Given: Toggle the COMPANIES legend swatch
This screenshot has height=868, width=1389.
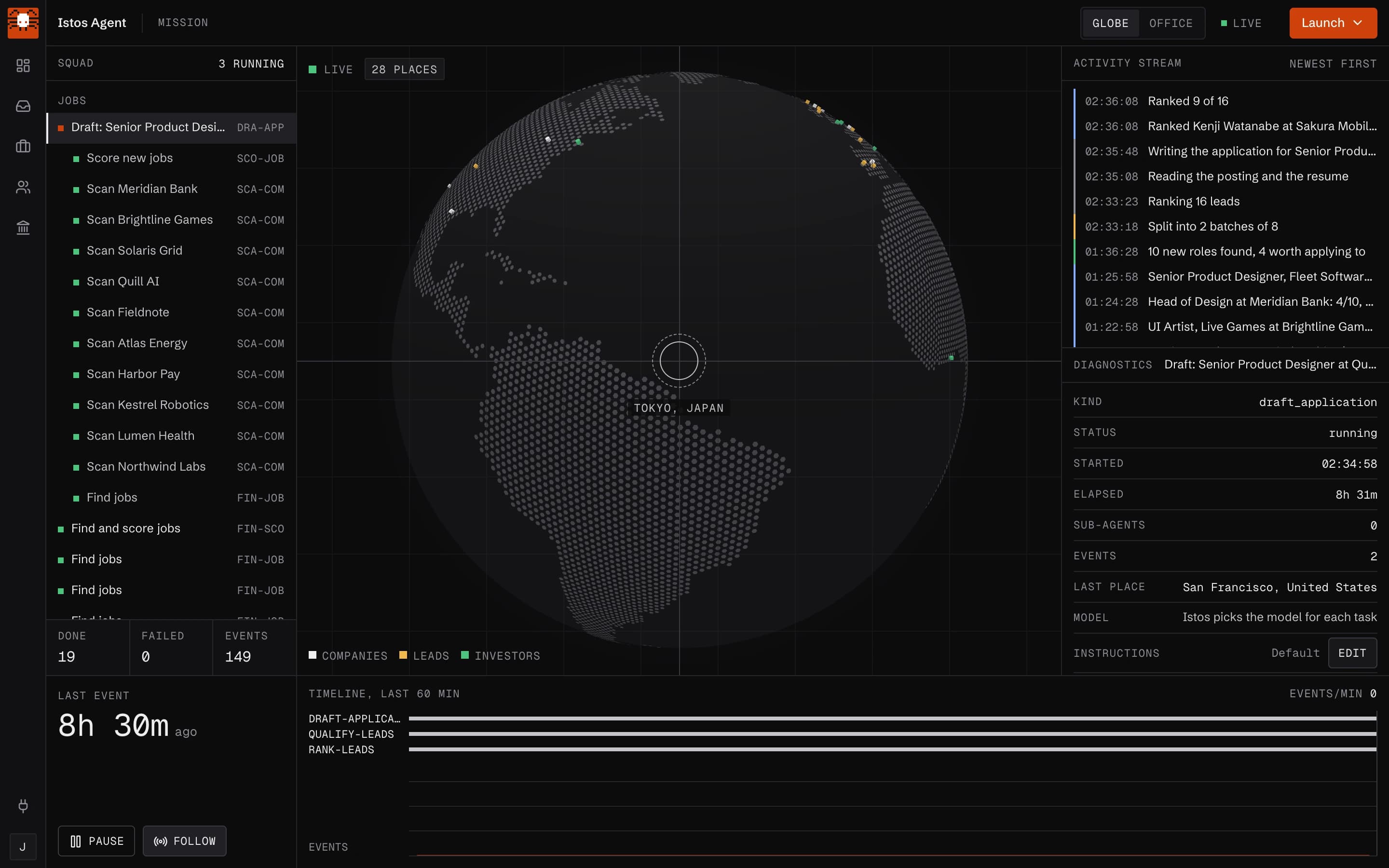Looking at the screenshot, I should click(313, 655).
